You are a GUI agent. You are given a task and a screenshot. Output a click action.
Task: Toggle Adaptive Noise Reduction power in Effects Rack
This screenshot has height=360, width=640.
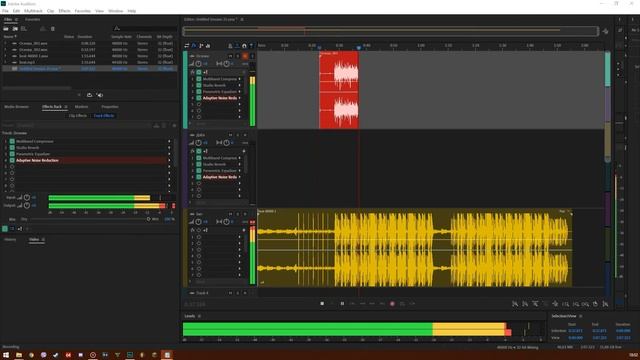[x=12, y=160]
